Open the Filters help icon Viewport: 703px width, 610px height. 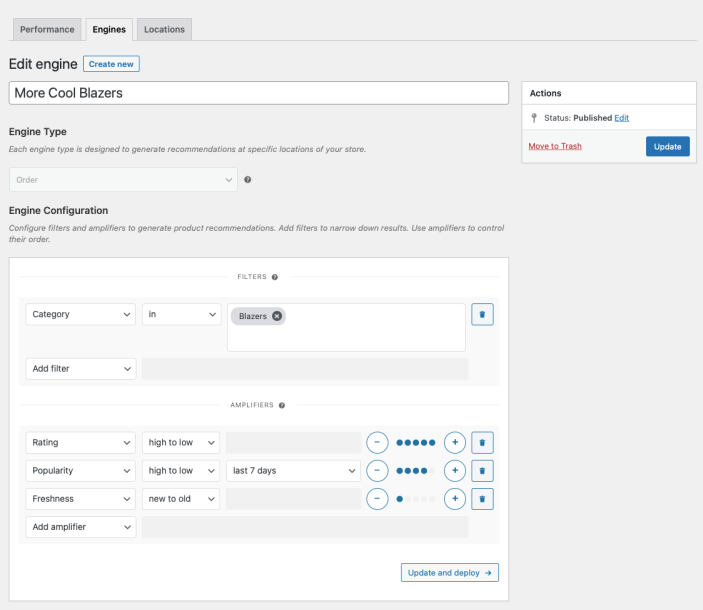[x=275, y=277]
